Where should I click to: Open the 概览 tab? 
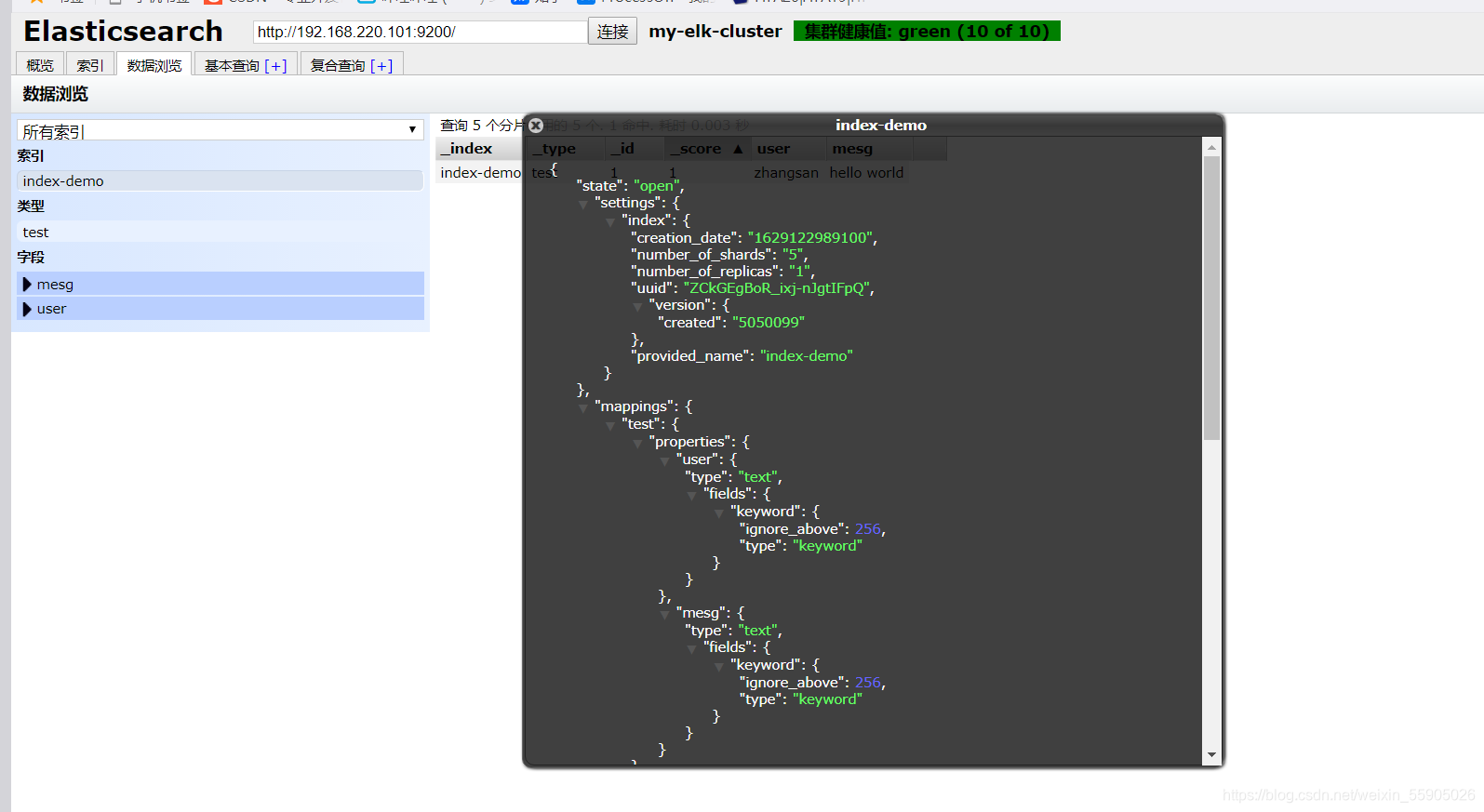(40, 65)
